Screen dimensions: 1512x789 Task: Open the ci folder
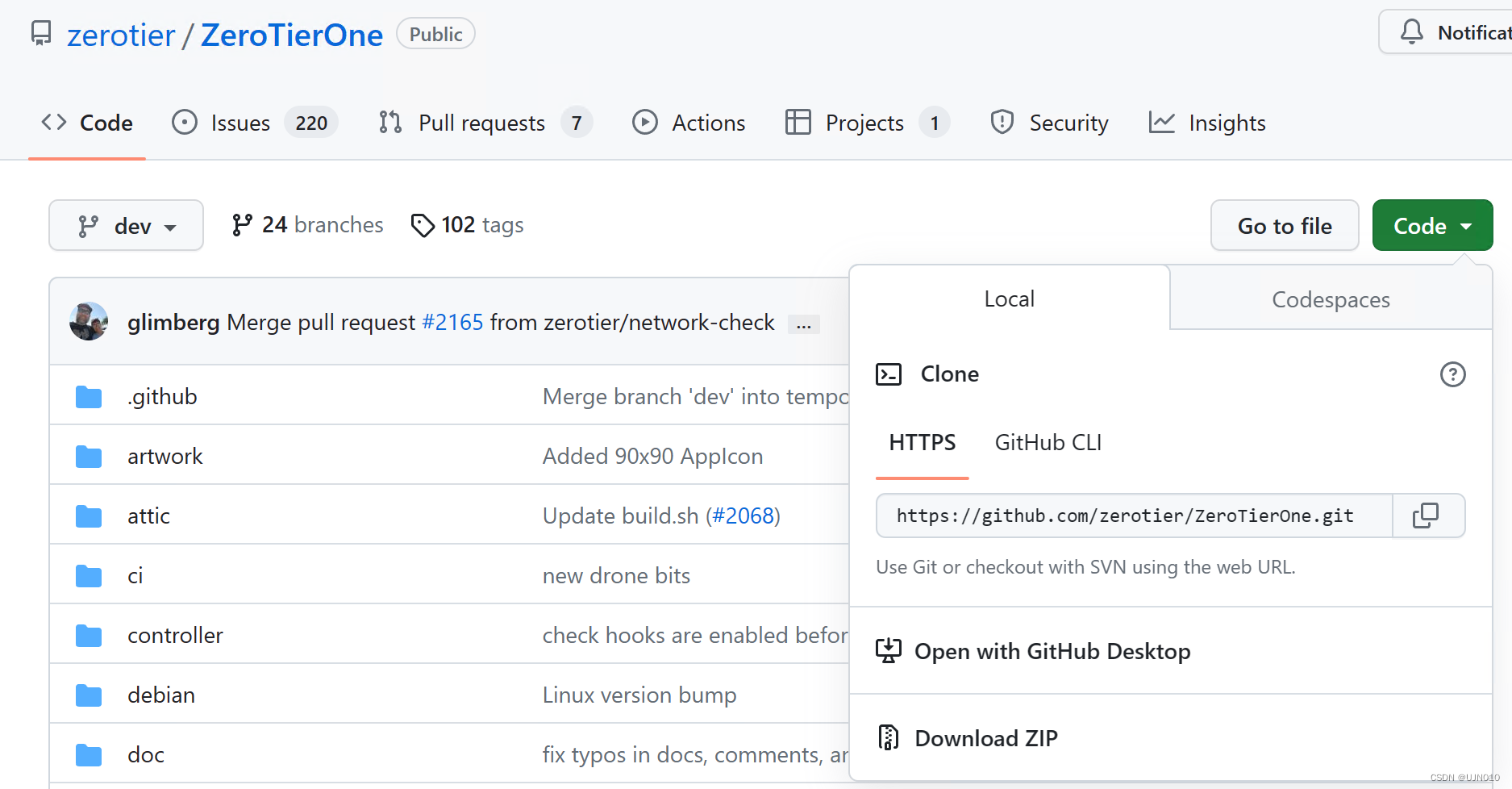(x=135, y=575)
